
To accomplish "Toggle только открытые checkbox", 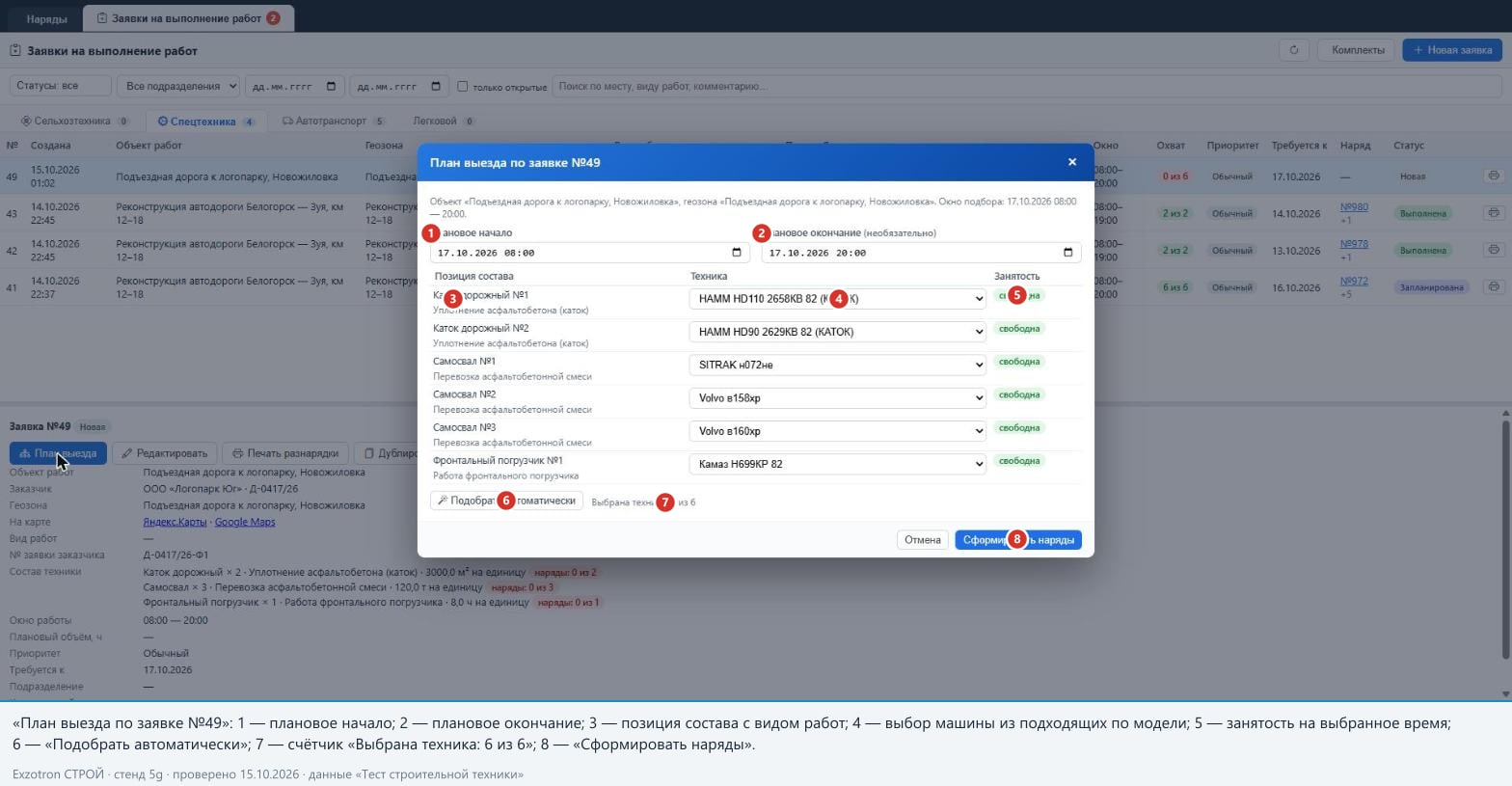I will pos(462,86).
